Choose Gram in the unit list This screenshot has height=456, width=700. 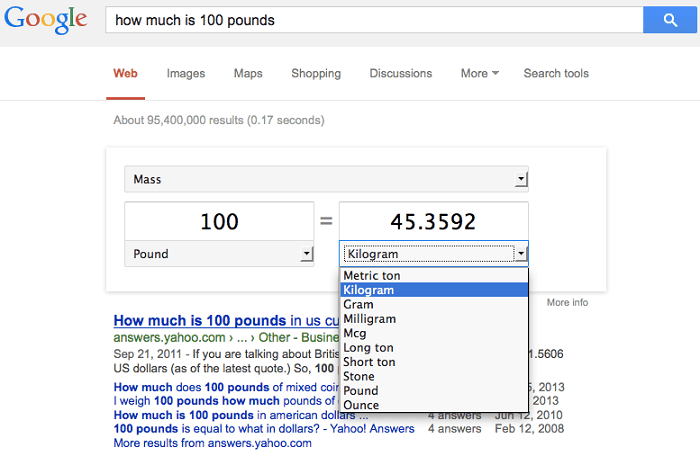pyautogui.click(x=434, y=304)
